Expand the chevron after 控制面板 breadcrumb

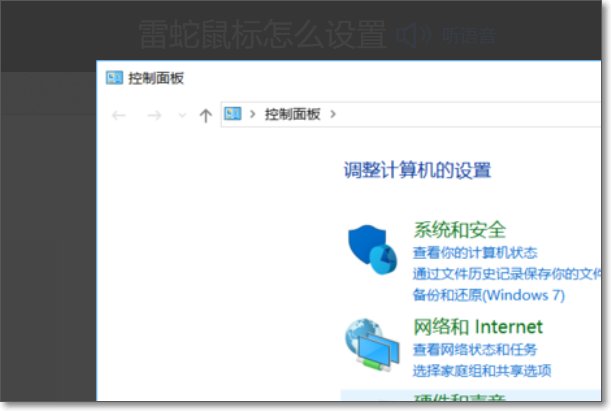click(x=333, y=114)
